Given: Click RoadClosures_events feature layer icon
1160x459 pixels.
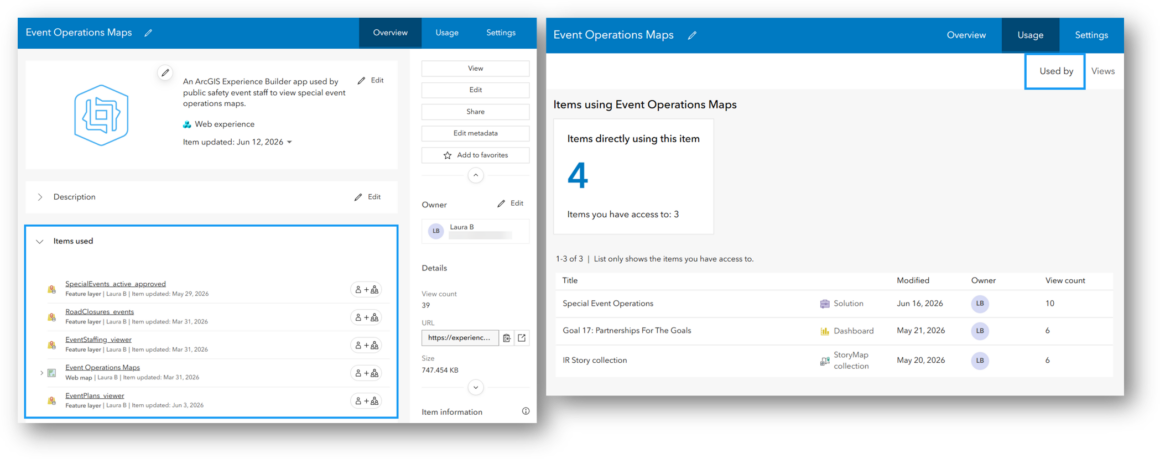Looking at the screenshot, I should pos(52,317).
